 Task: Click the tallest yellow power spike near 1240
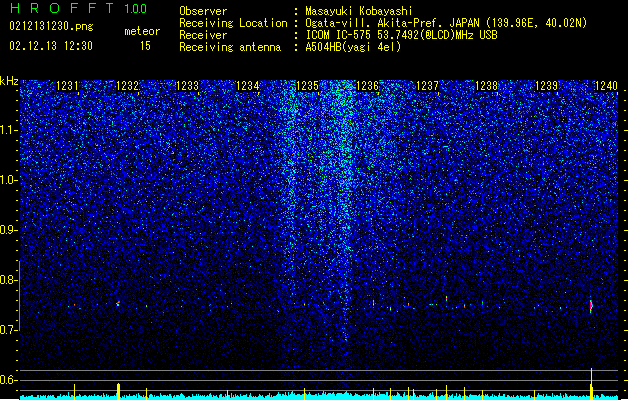[591, 383]
